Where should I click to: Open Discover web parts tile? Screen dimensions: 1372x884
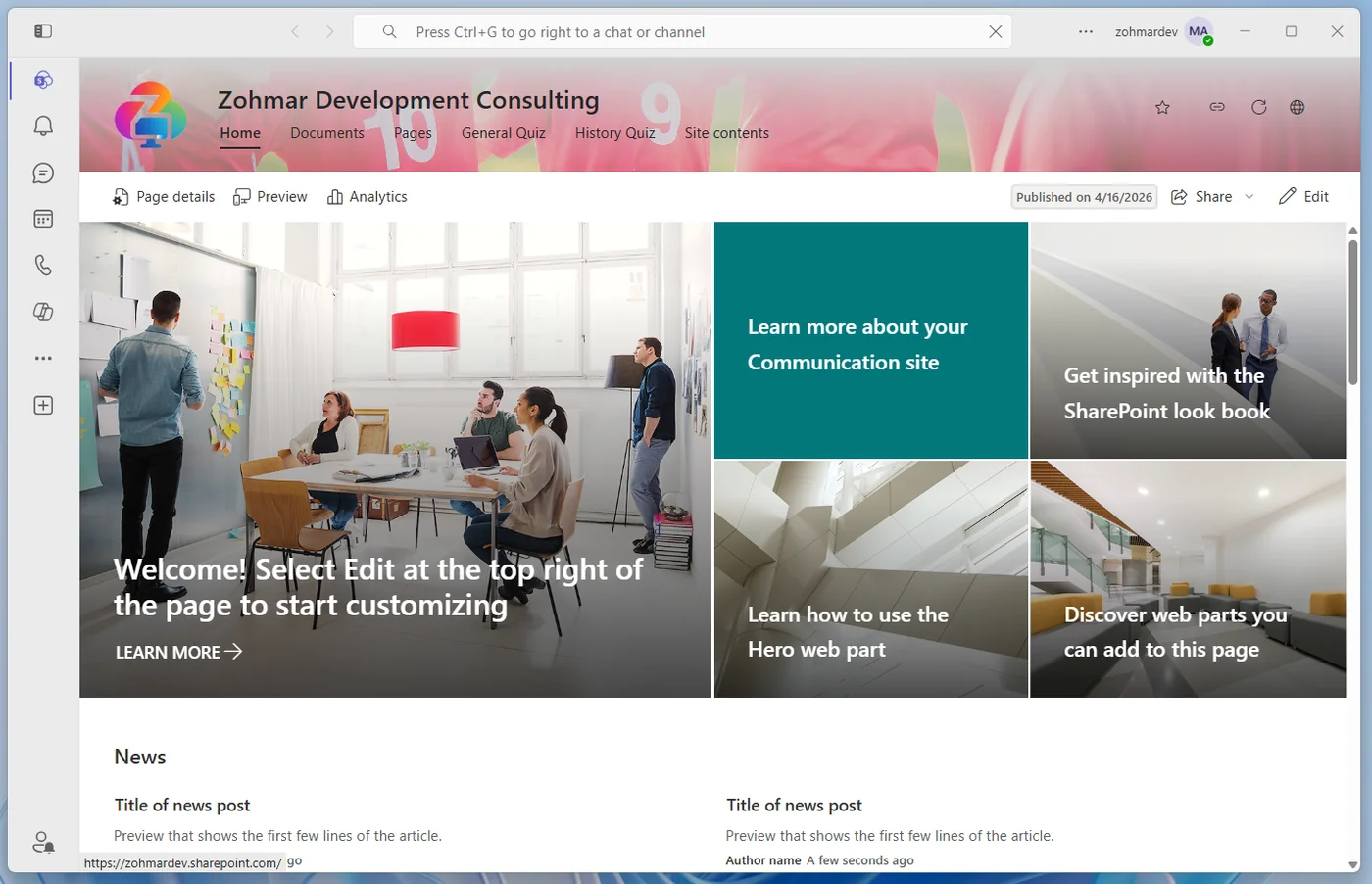pos(1188,579)
